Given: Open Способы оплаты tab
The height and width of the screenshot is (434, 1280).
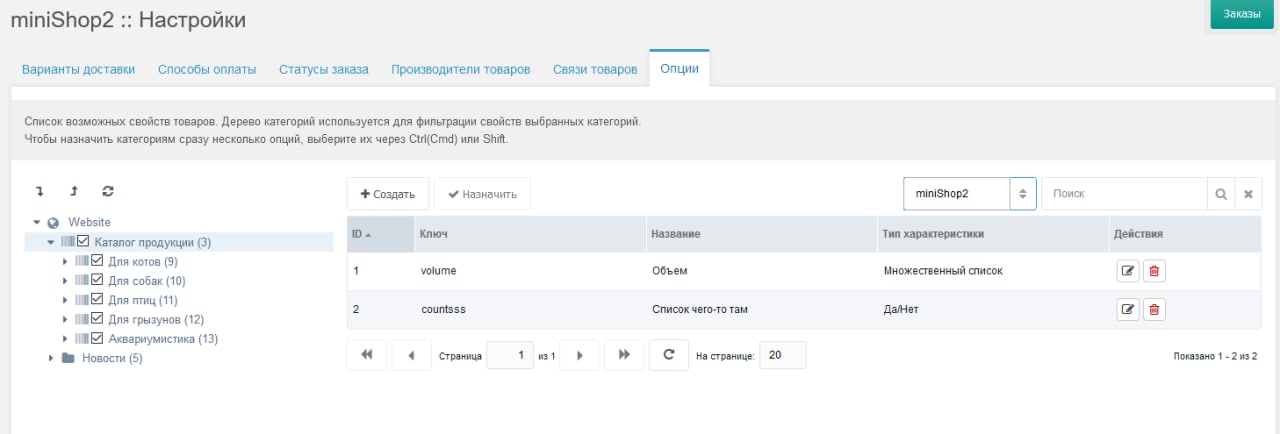Looking at the screenshot, I should pyautogui.click(x=207, y=70).
